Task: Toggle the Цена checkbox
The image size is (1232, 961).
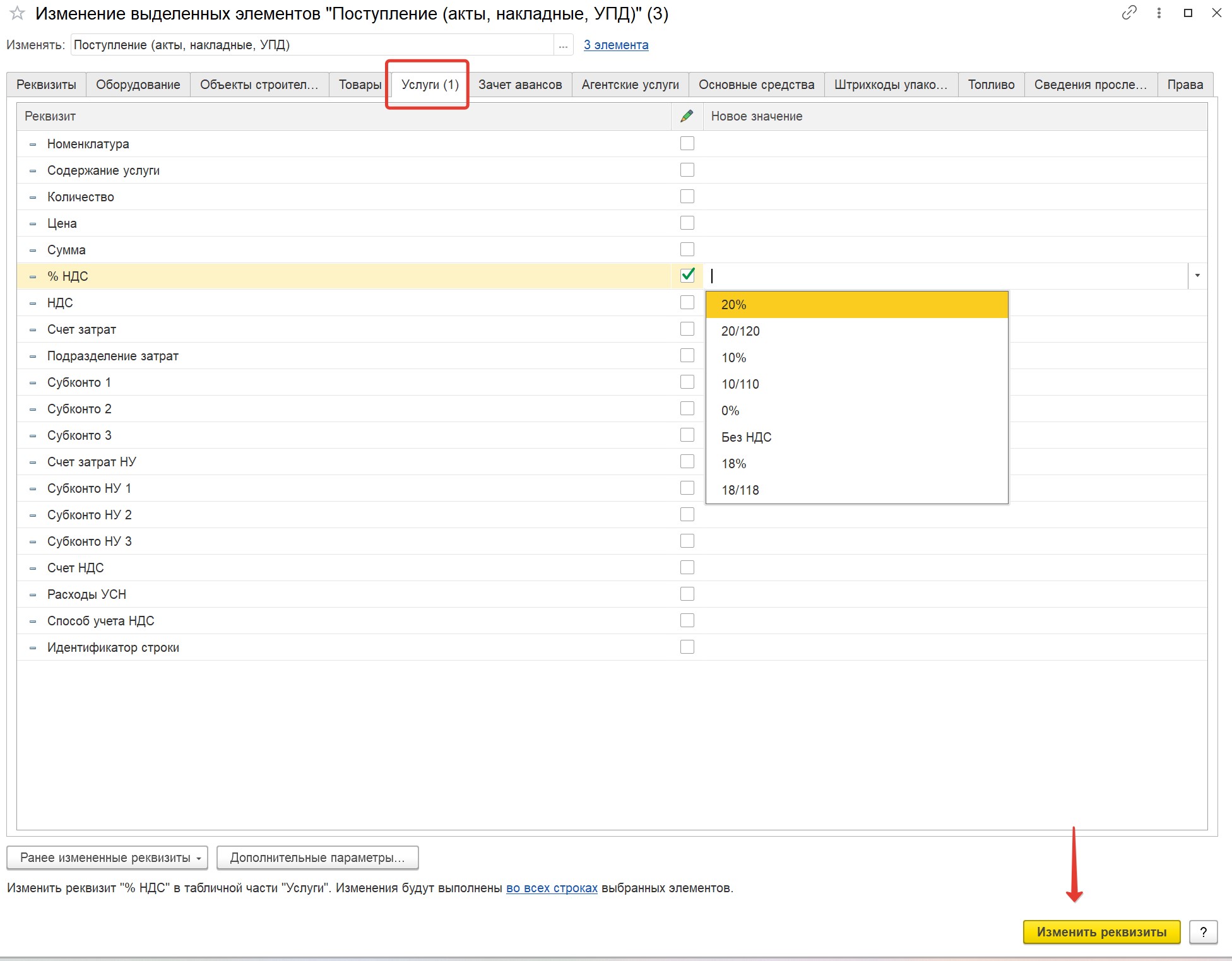Action: [x=687, y=223]
